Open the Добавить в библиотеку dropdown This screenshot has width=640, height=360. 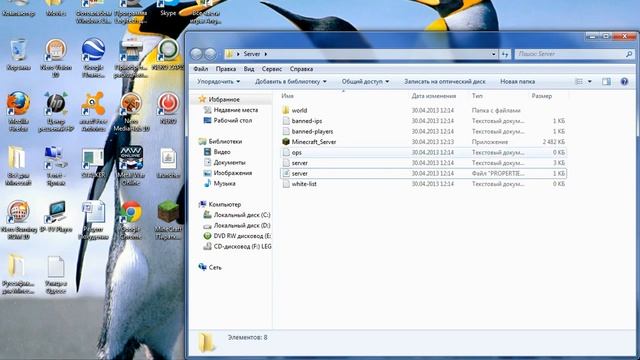click(291, 82)
